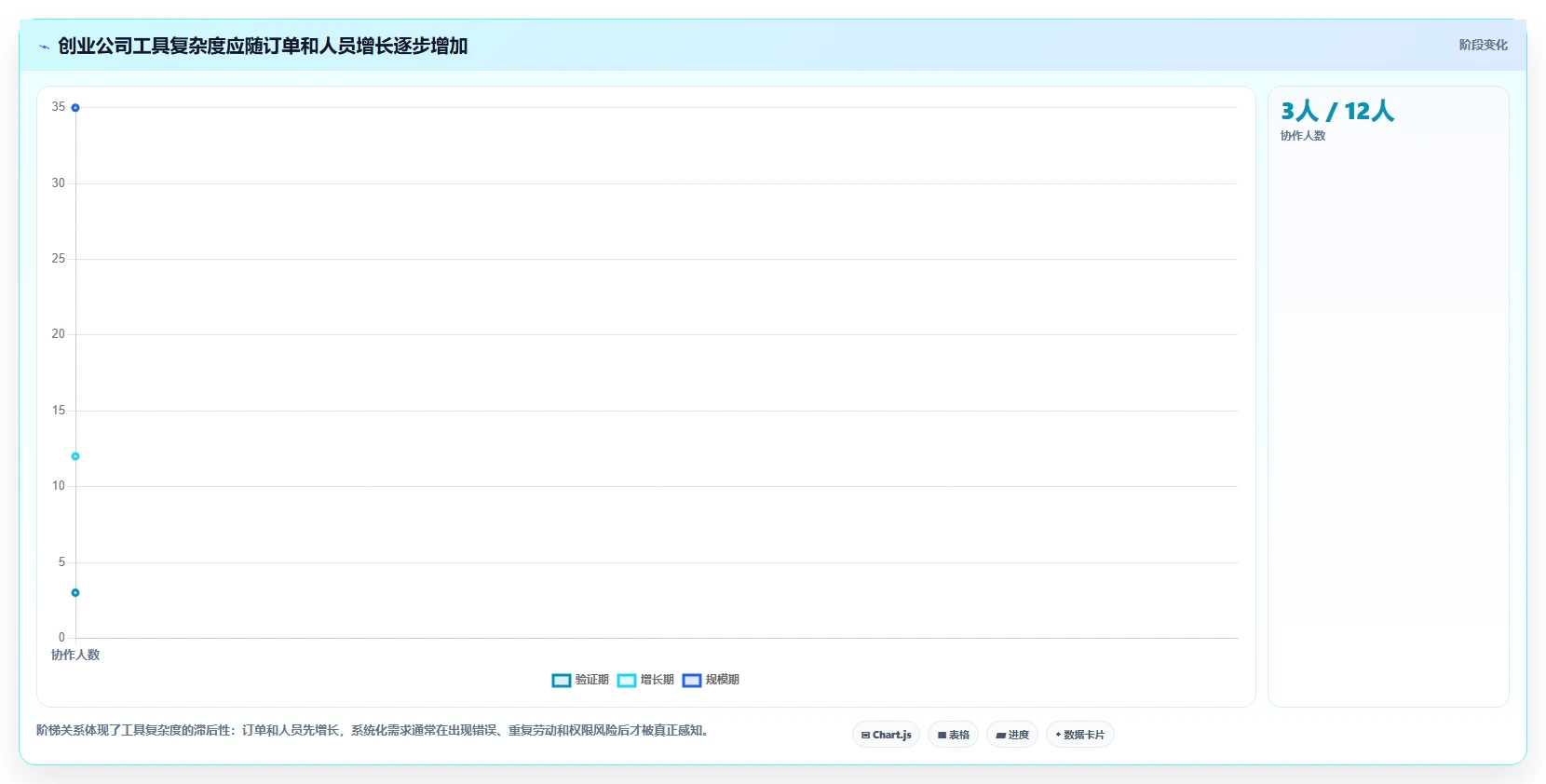Click the y-axis tick label 15
This screenshot has height=784, width=1546.
59,411
